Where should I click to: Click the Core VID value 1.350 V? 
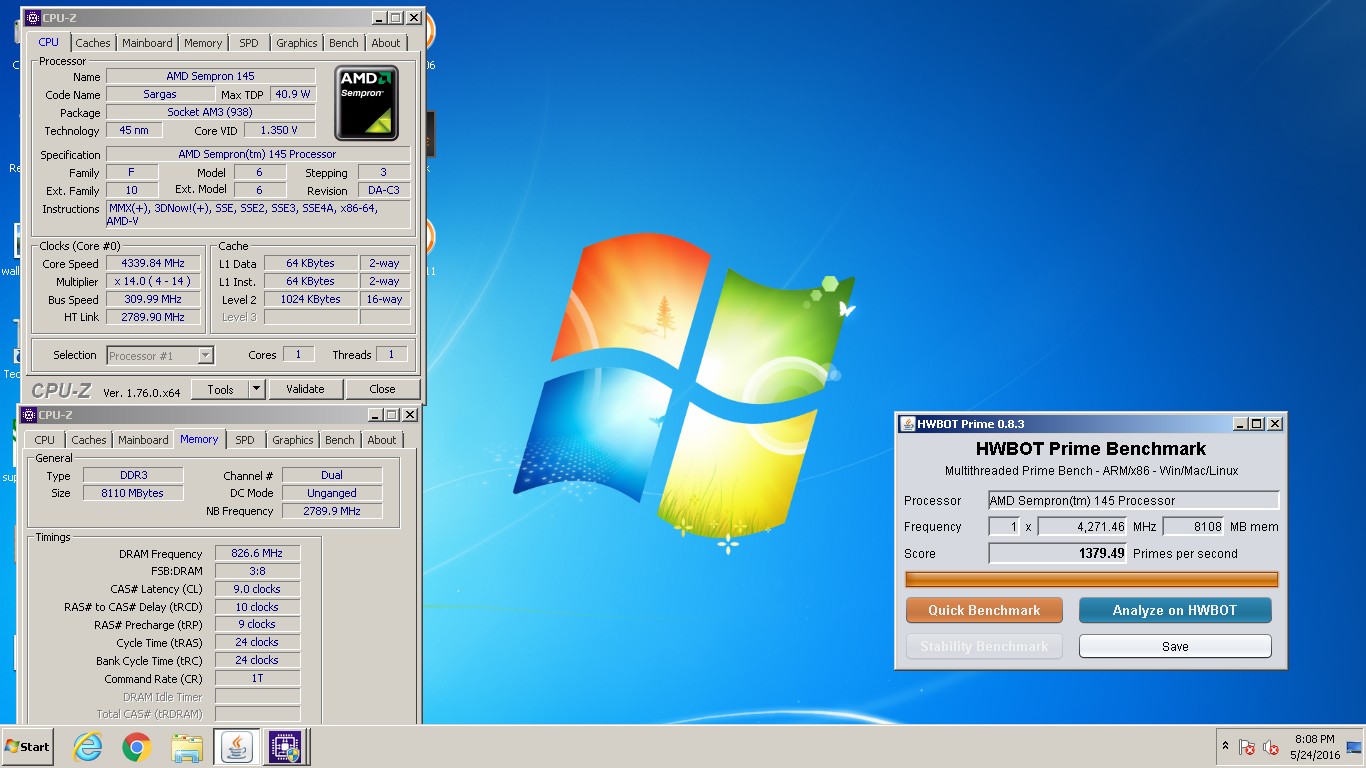(280, 130)
